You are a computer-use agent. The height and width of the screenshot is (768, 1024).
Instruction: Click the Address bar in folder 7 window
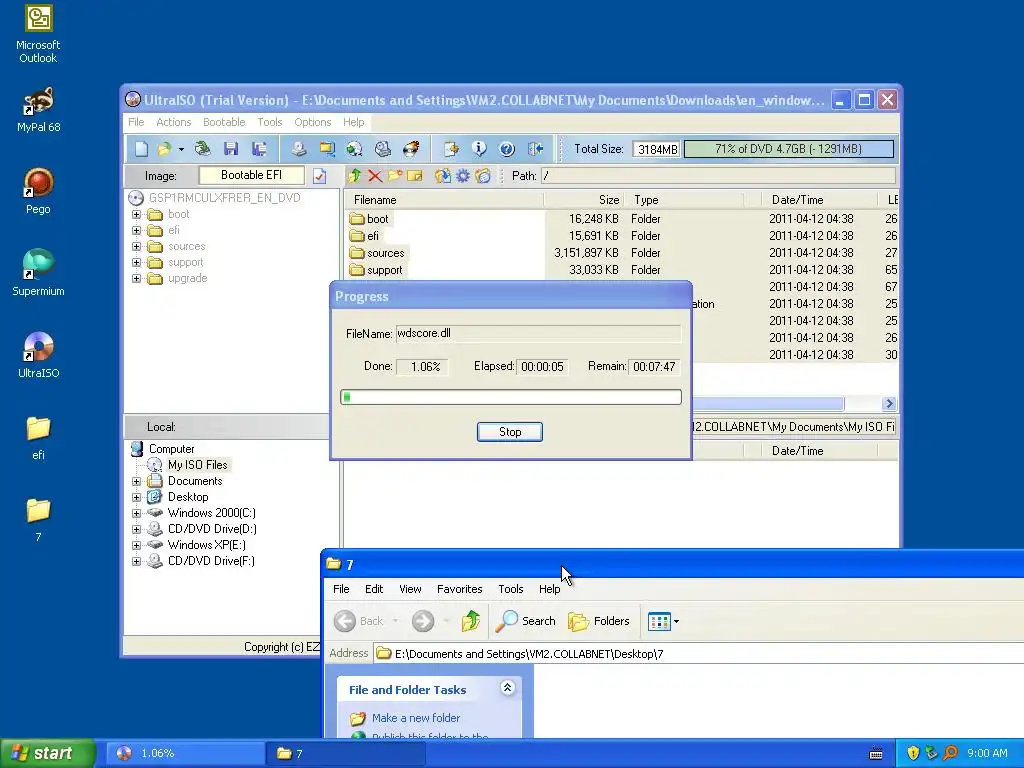[698, 654]
